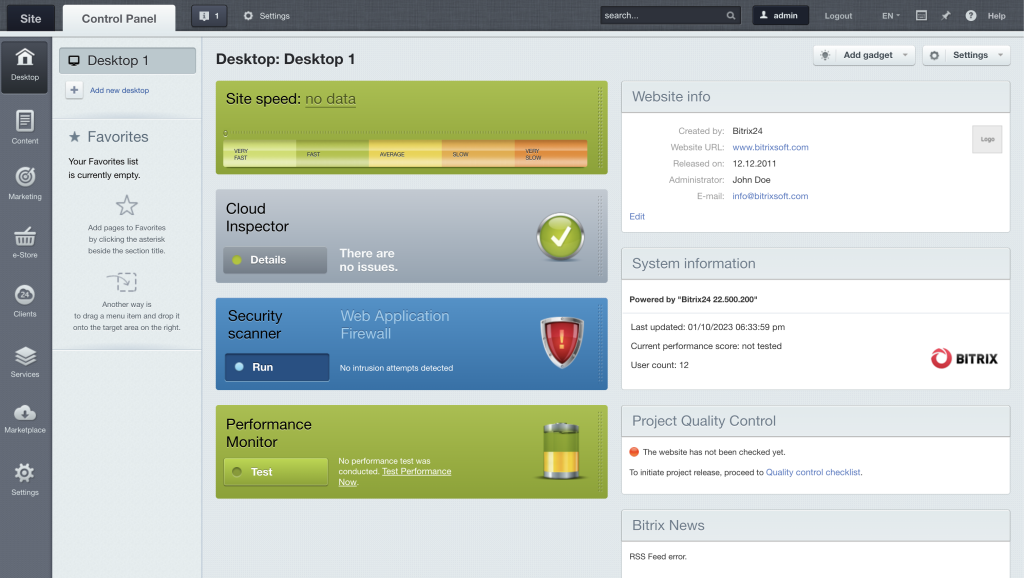Open the e-Store basket icon

click(25, 236)
